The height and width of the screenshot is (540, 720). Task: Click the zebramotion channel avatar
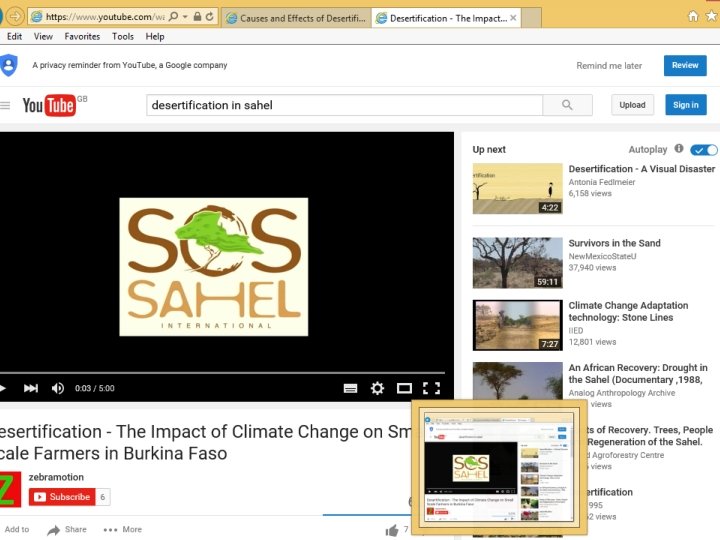(x=10, y=489)
